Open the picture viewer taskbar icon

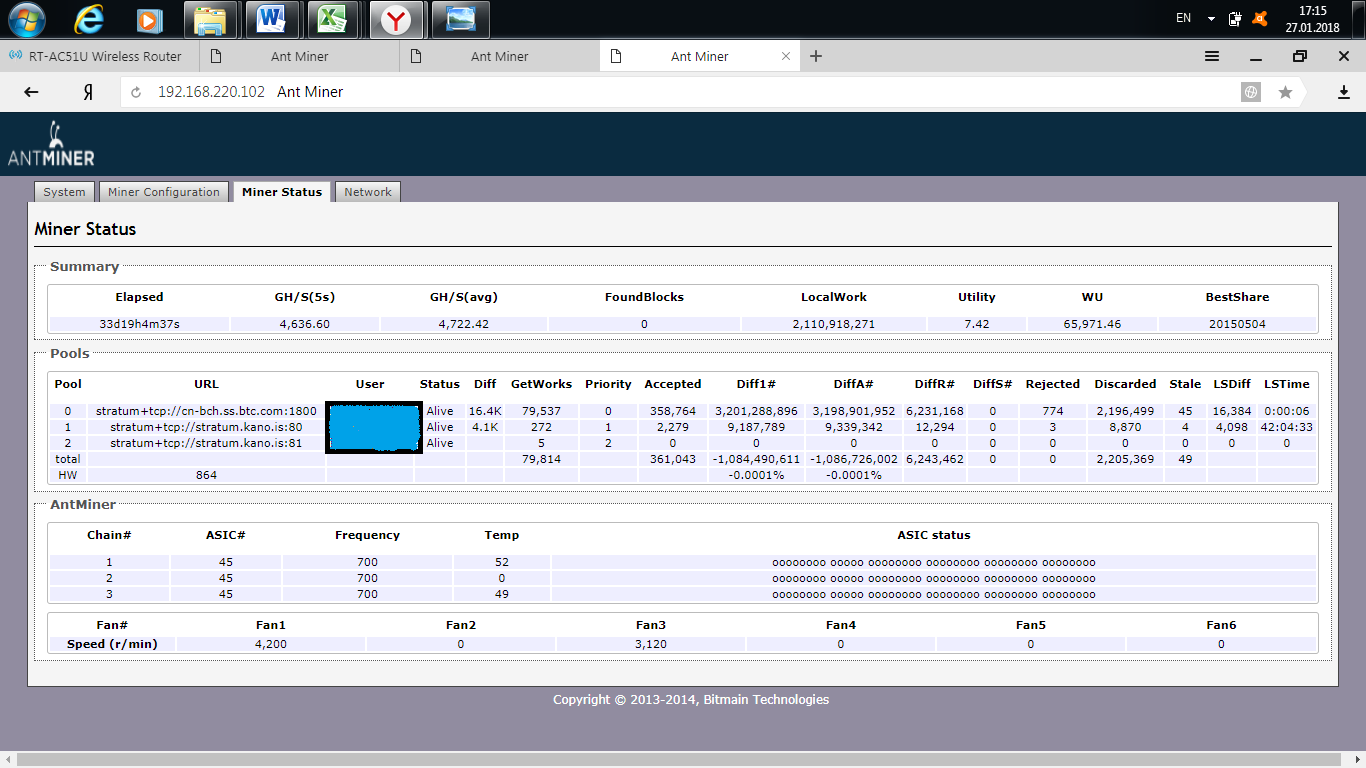[x=460, y=19]
